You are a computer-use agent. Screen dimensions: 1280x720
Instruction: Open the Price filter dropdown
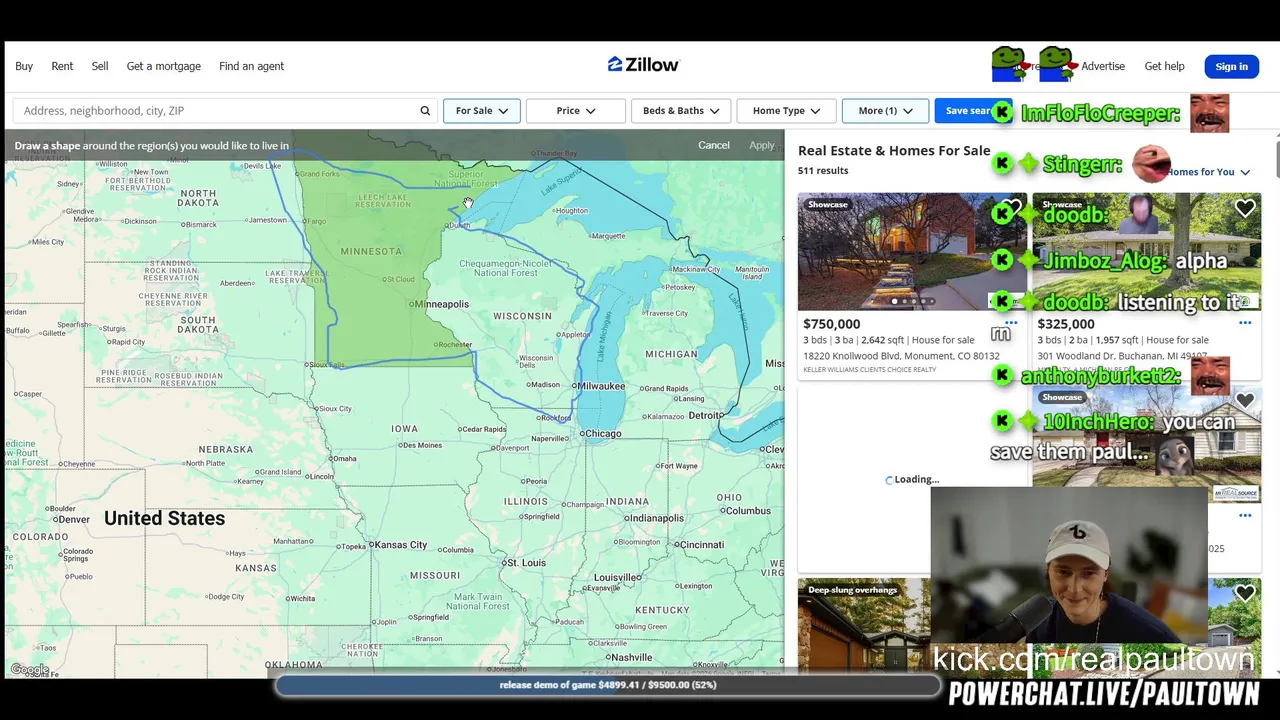[576, 111]
